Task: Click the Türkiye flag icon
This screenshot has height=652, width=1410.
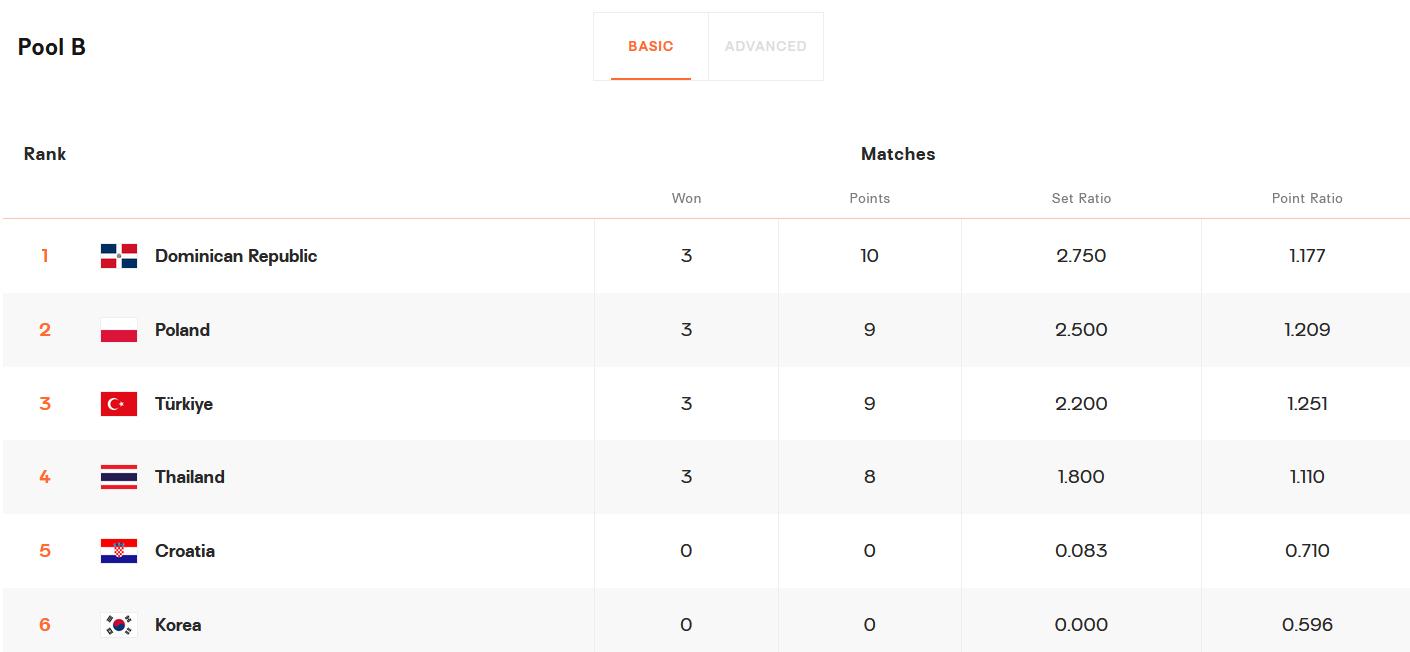Action: (119, 404)
